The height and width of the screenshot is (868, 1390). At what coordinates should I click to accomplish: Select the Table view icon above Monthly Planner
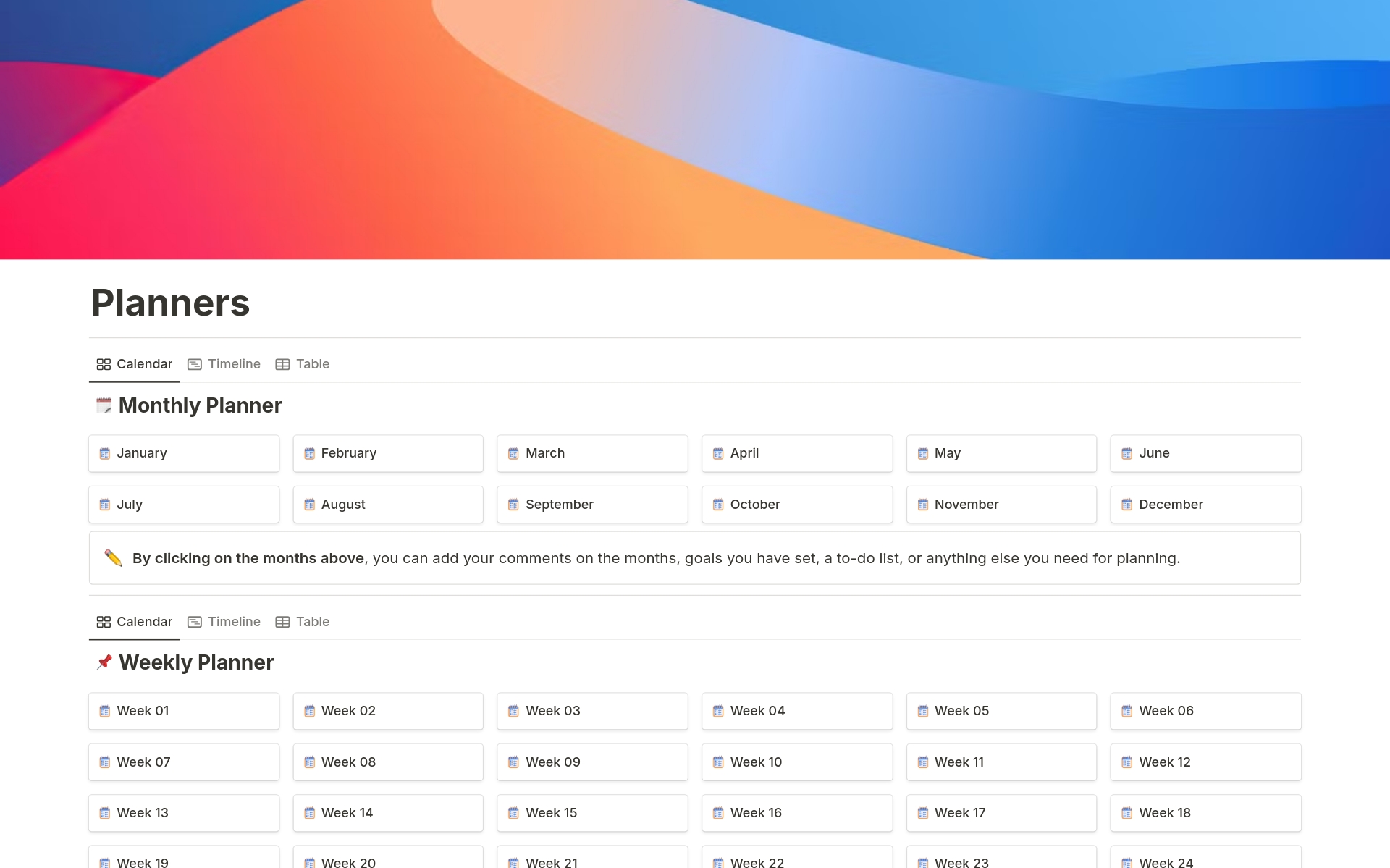[x=283, y=364]
